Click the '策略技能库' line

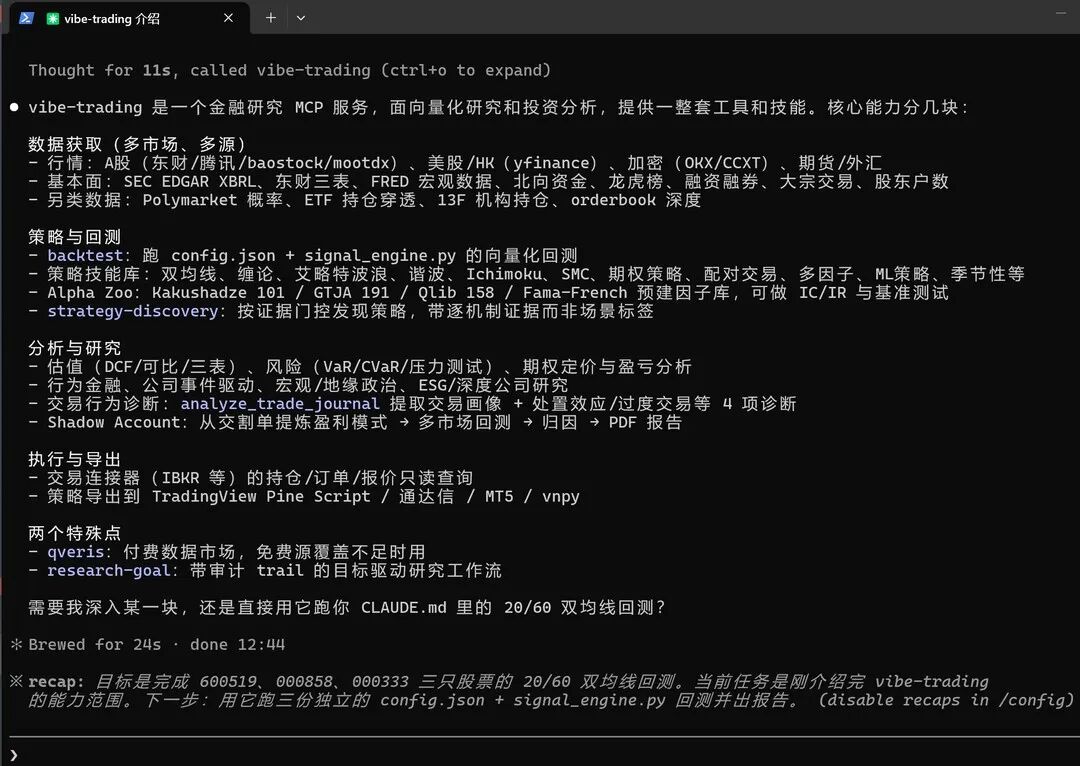(x=526, y=274)
